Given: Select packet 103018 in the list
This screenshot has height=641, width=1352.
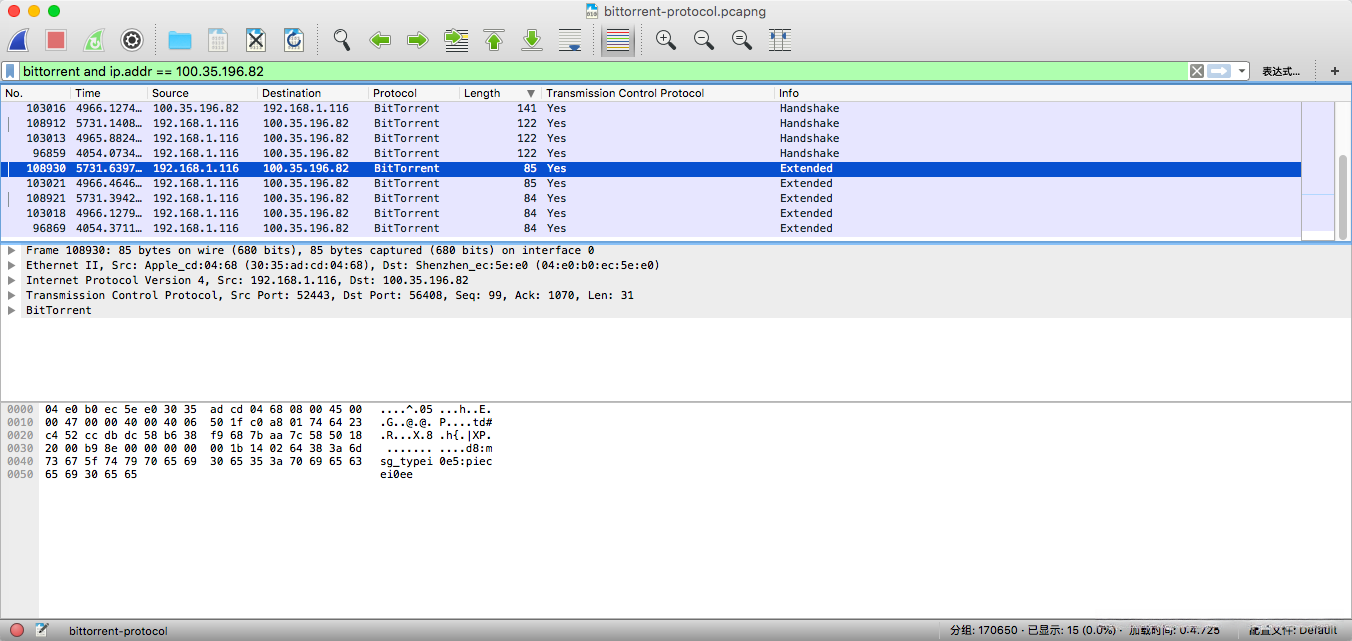Looking at the screenshot, I should pos(651,213).
